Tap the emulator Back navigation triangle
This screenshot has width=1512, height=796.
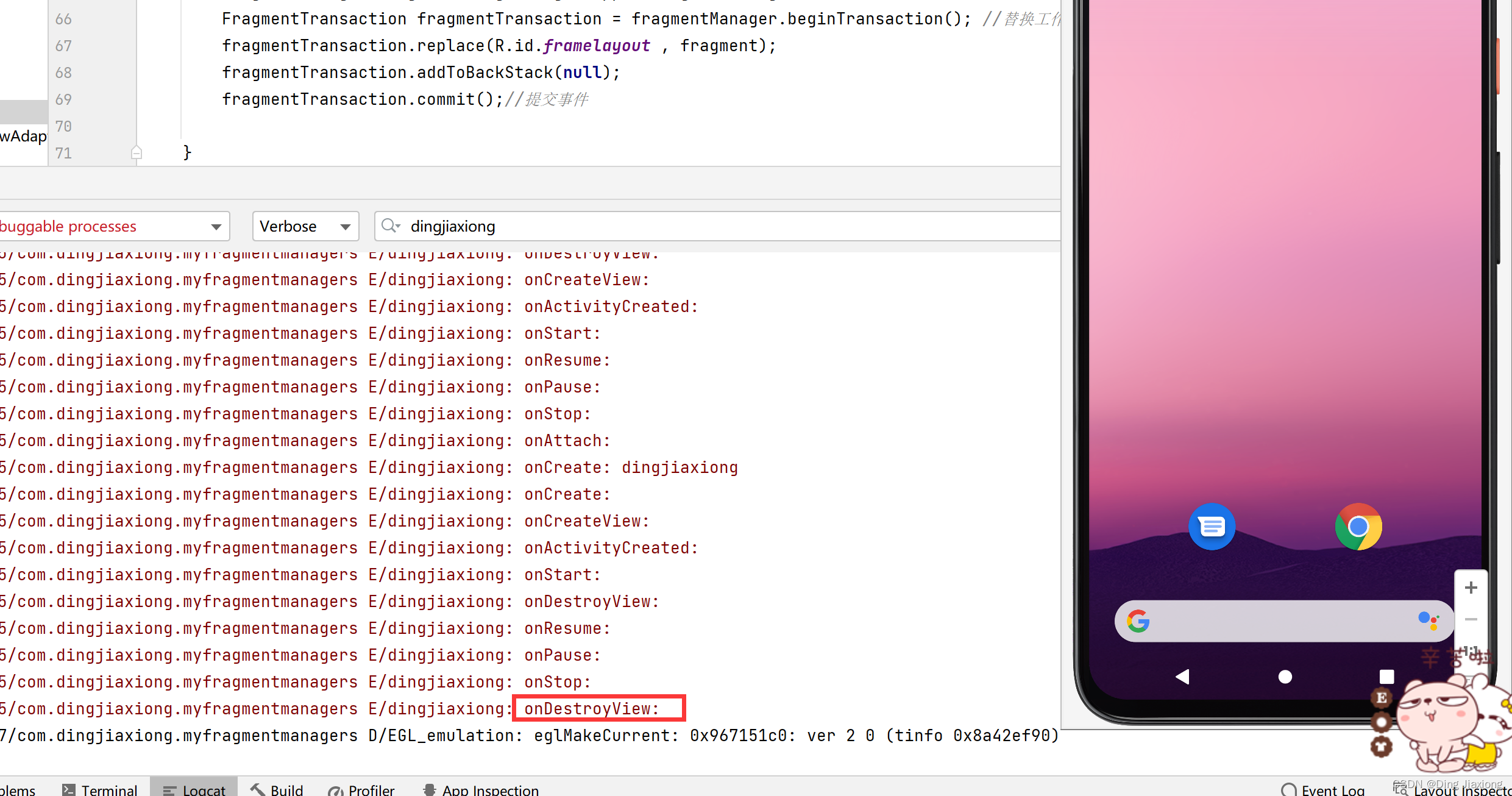(1182, 677)
